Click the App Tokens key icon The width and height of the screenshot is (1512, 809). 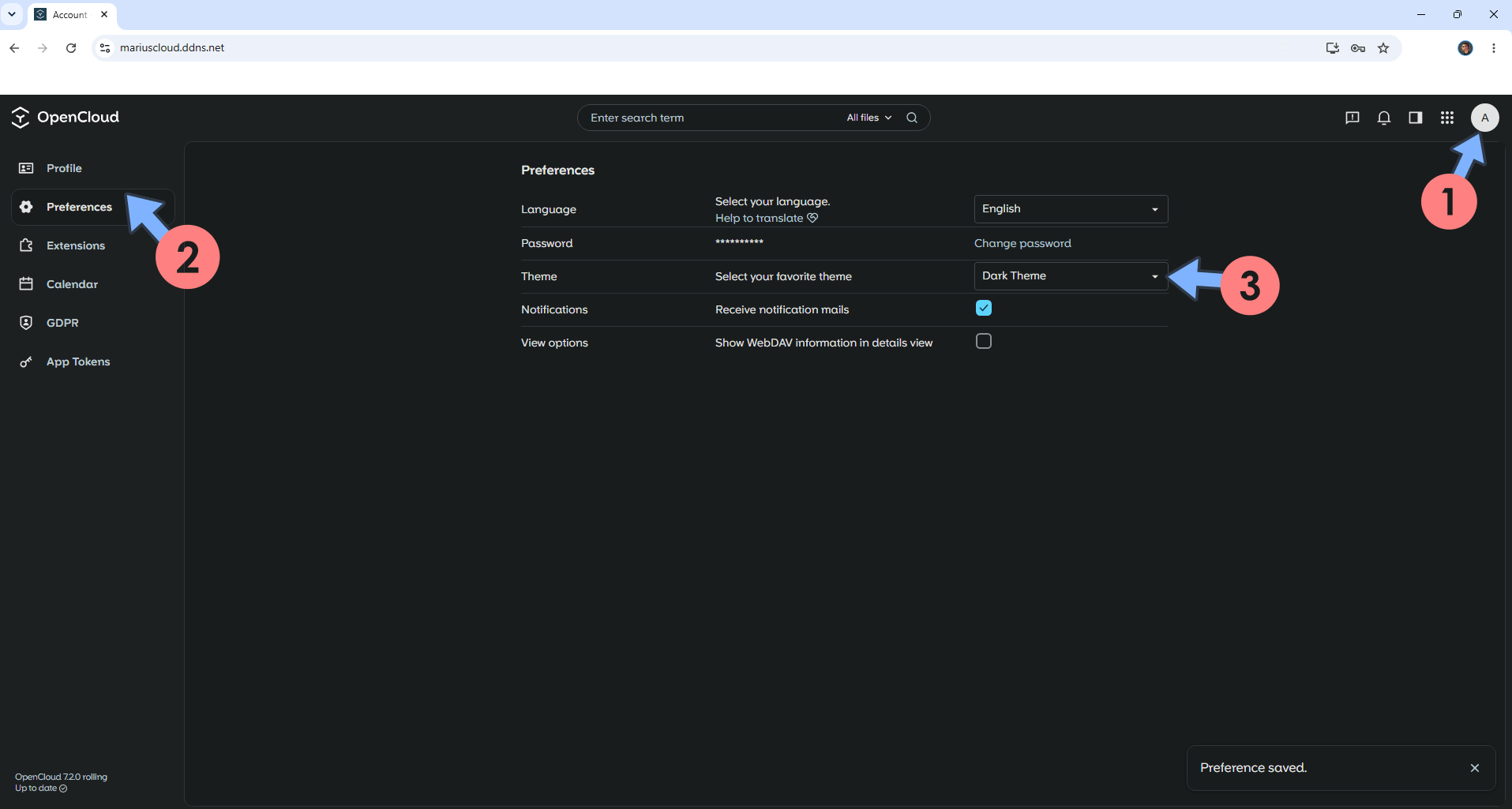tap(26, 361)
